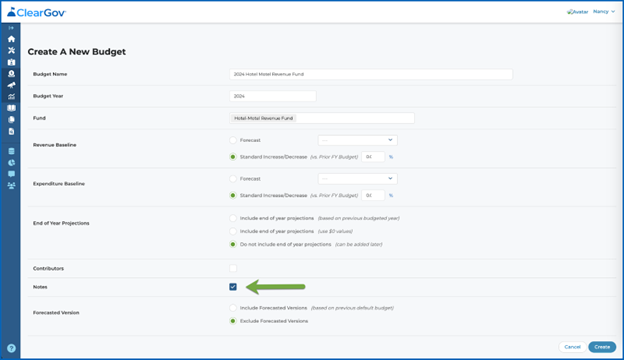Click the Budget Name input field
This screenshot has height=360, width=624.
pos(371,74)
